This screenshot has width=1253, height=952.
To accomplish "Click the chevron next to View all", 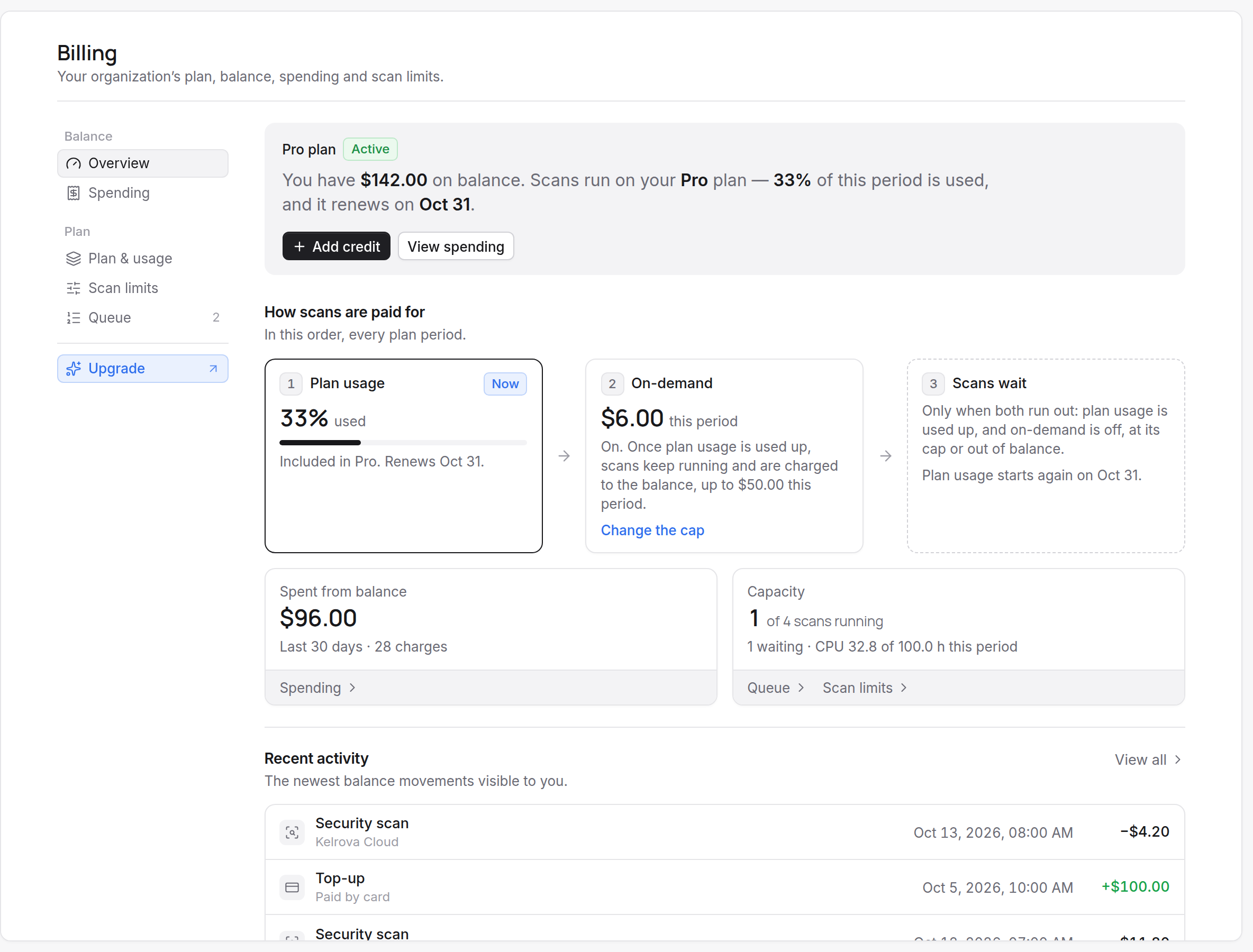I will pos(1177,759).
